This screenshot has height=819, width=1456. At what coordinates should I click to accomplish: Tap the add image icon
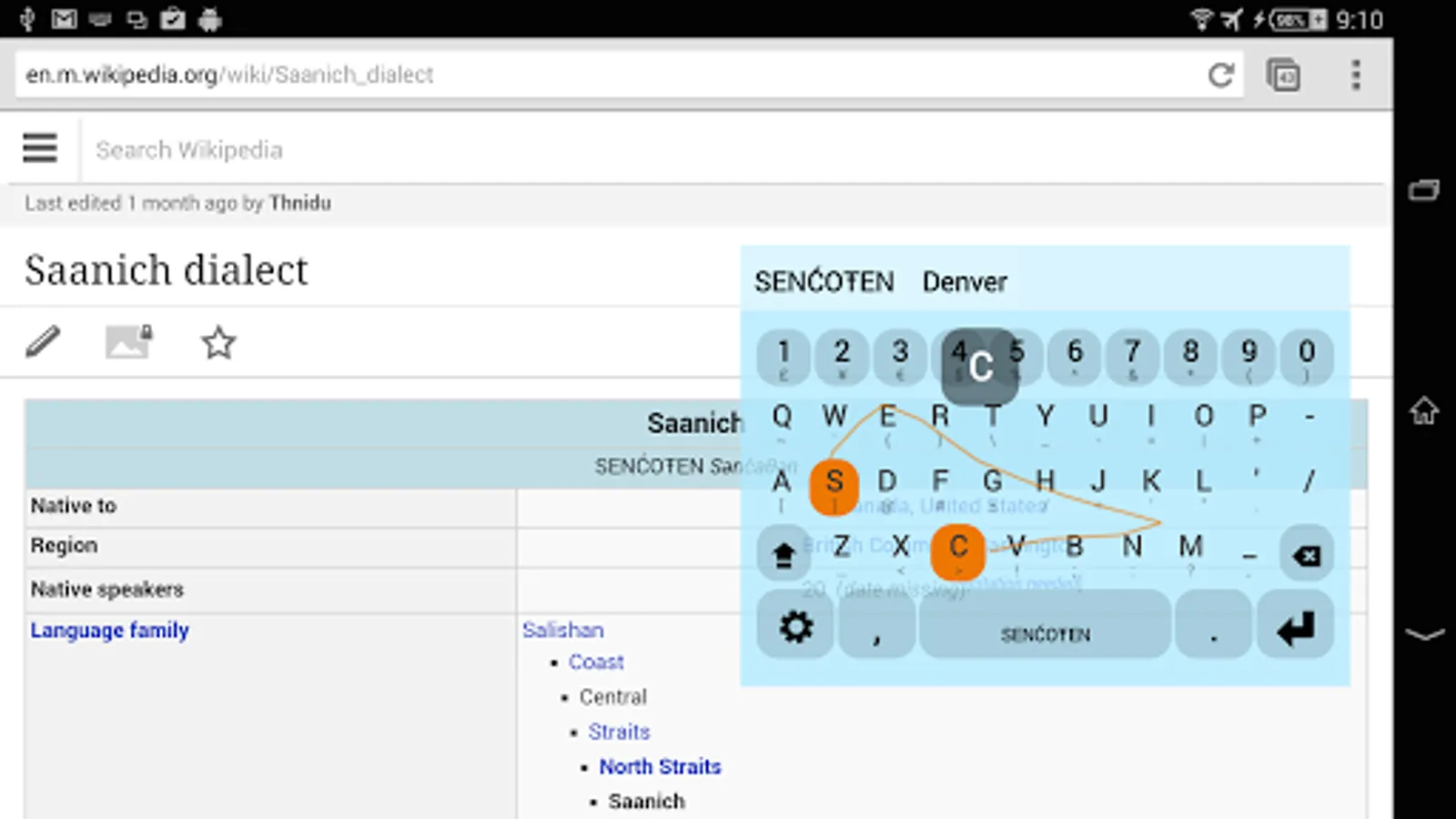click(128, 342)
